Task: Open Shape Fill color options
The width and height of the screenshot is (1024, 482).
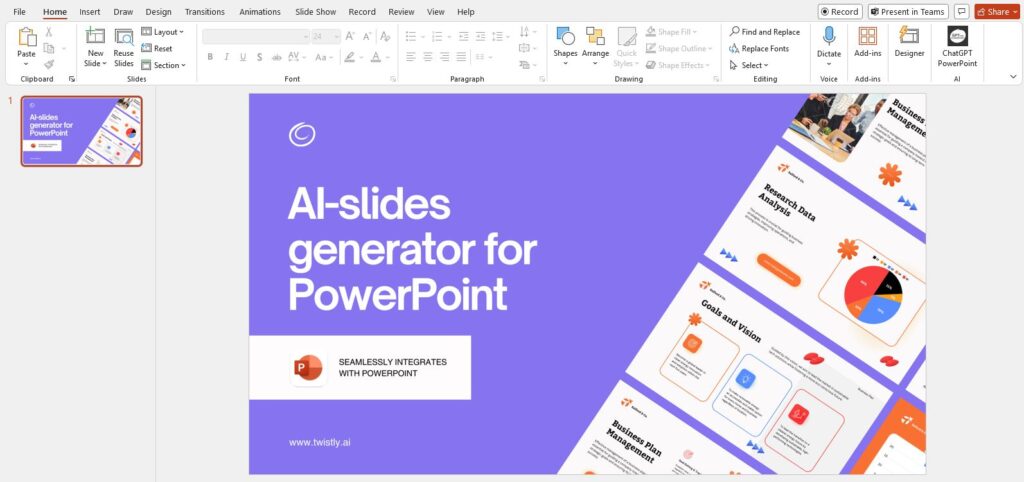Action: (x=672, y=31)
